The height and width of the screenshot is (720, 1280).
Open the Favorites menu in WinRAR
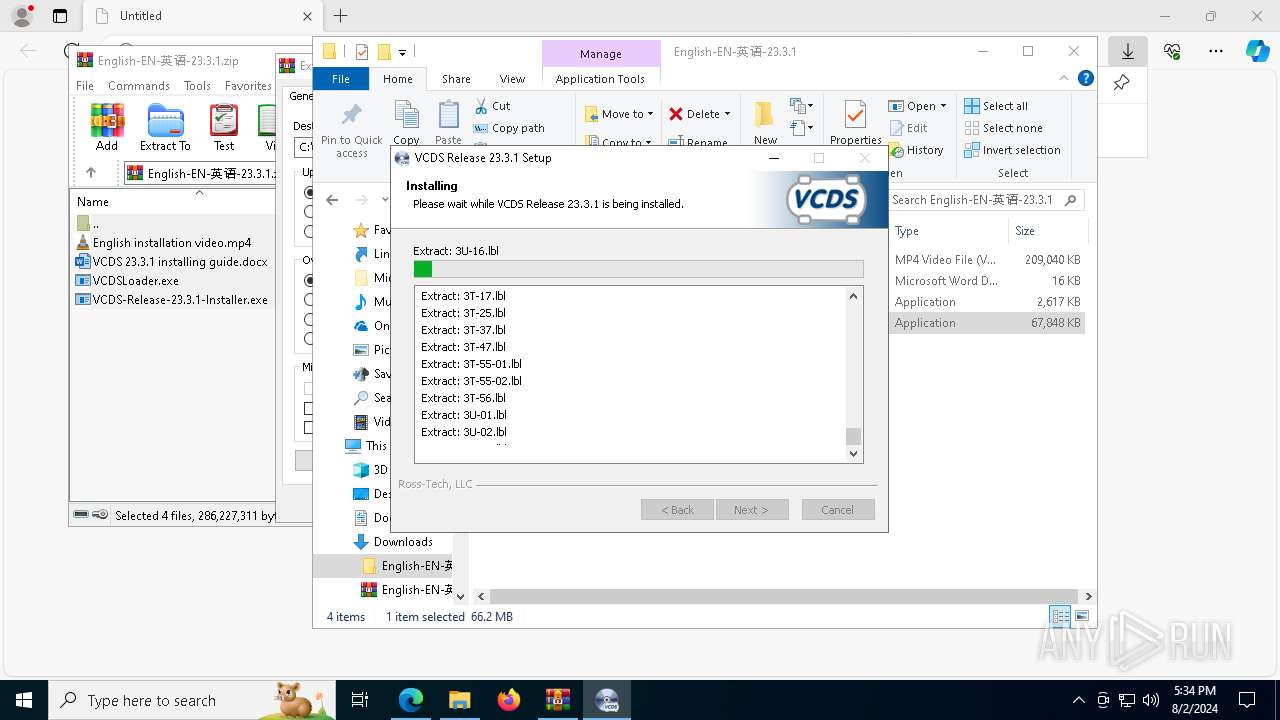pyautogui.click(x=248, y=86)
